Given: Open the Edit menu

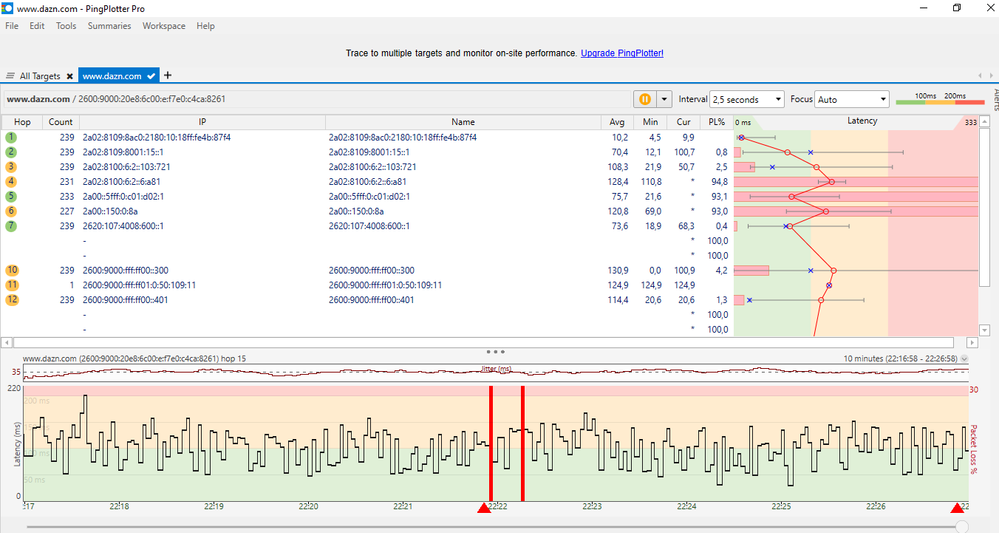Looking at the screenshot, I should 37,26.
